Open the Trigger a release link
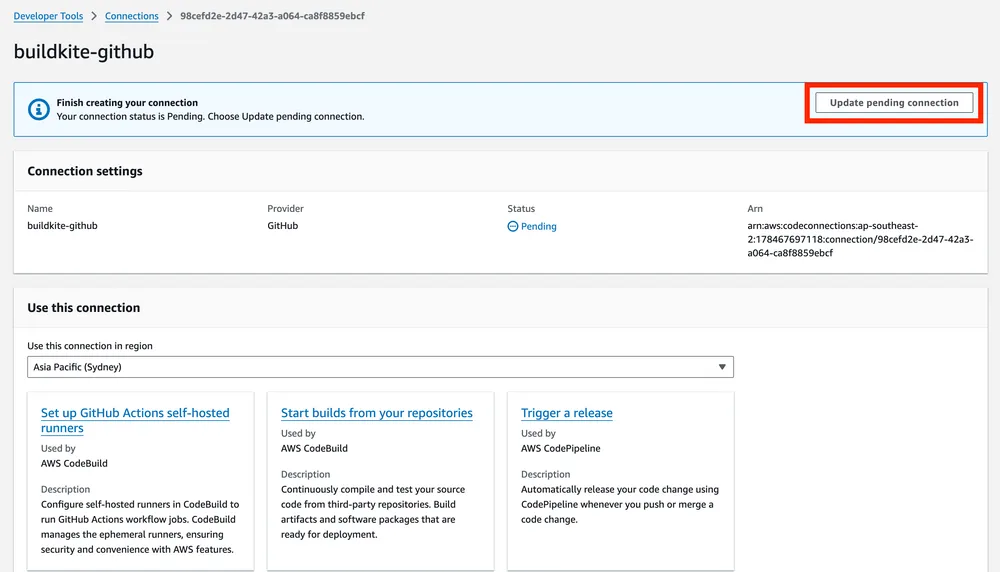The image size is (1000, 572). tap(566, 413)
